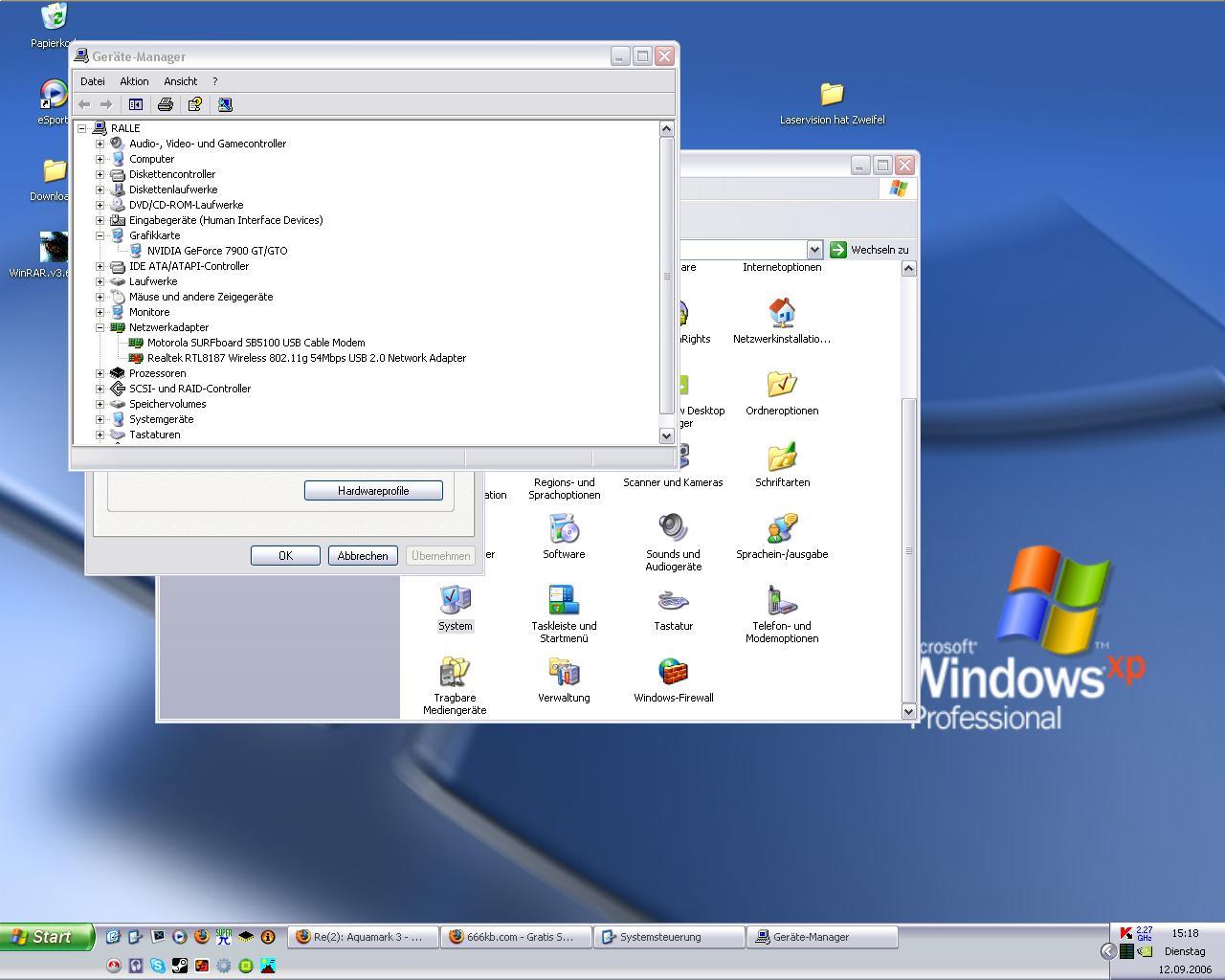
Task: Switch to Systemsteuerung taskbar button
Action: [x=670, y=937]
